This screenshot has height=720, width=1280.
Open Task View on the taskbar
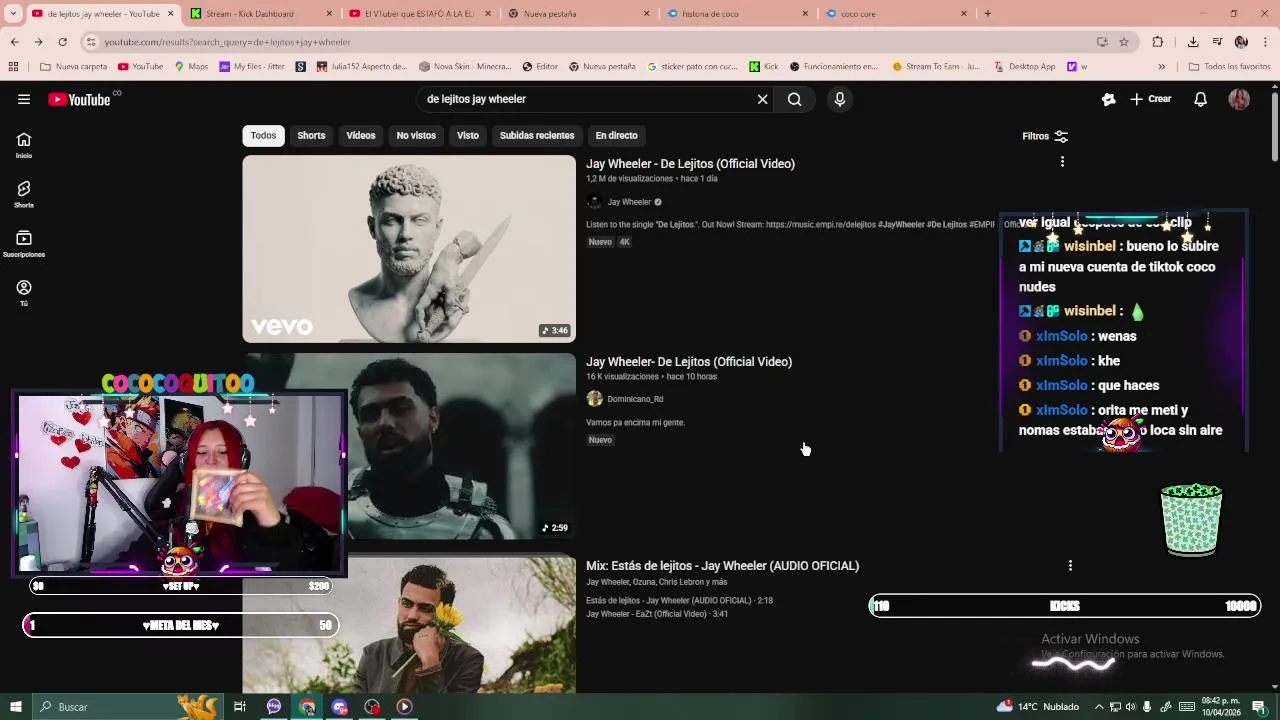240,707
